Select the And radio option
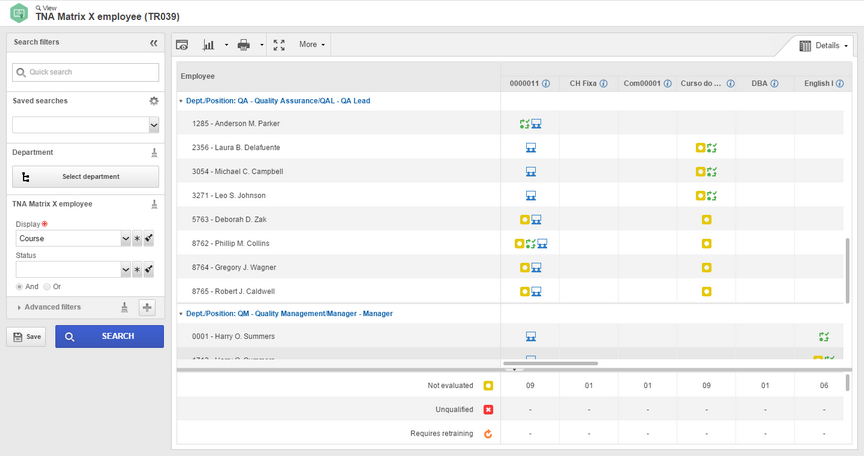 pos(19,287)
